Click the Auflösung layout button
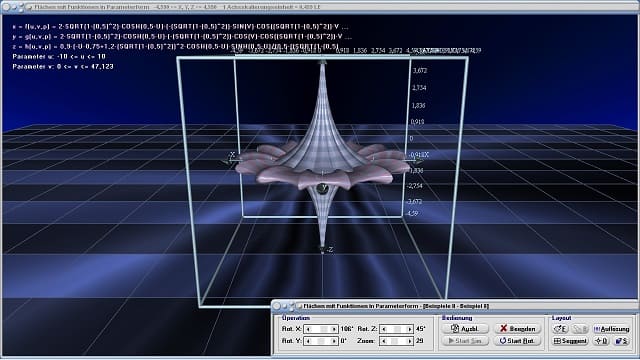The image size is (640, 360). click(611, 329)
